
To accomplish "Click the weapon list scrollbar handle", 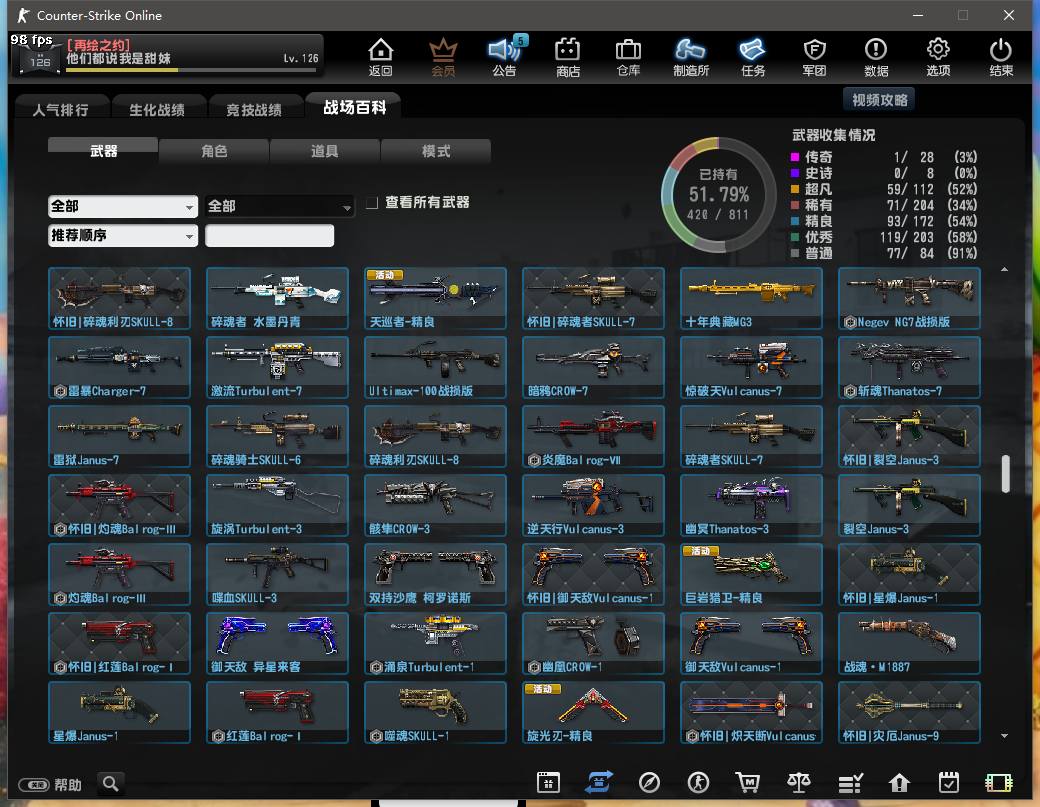I will pos(1006,473).
